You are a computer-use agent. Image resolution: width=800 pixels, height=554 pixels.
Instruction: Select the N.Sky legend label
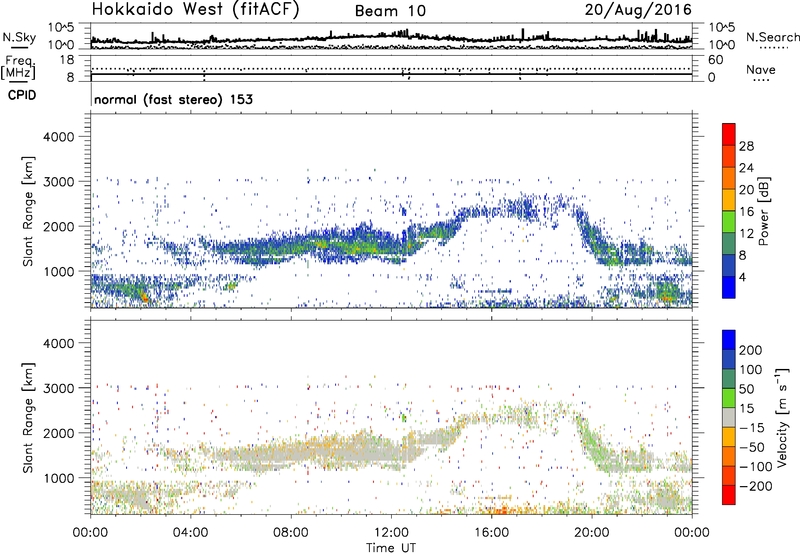click(19, 37)
